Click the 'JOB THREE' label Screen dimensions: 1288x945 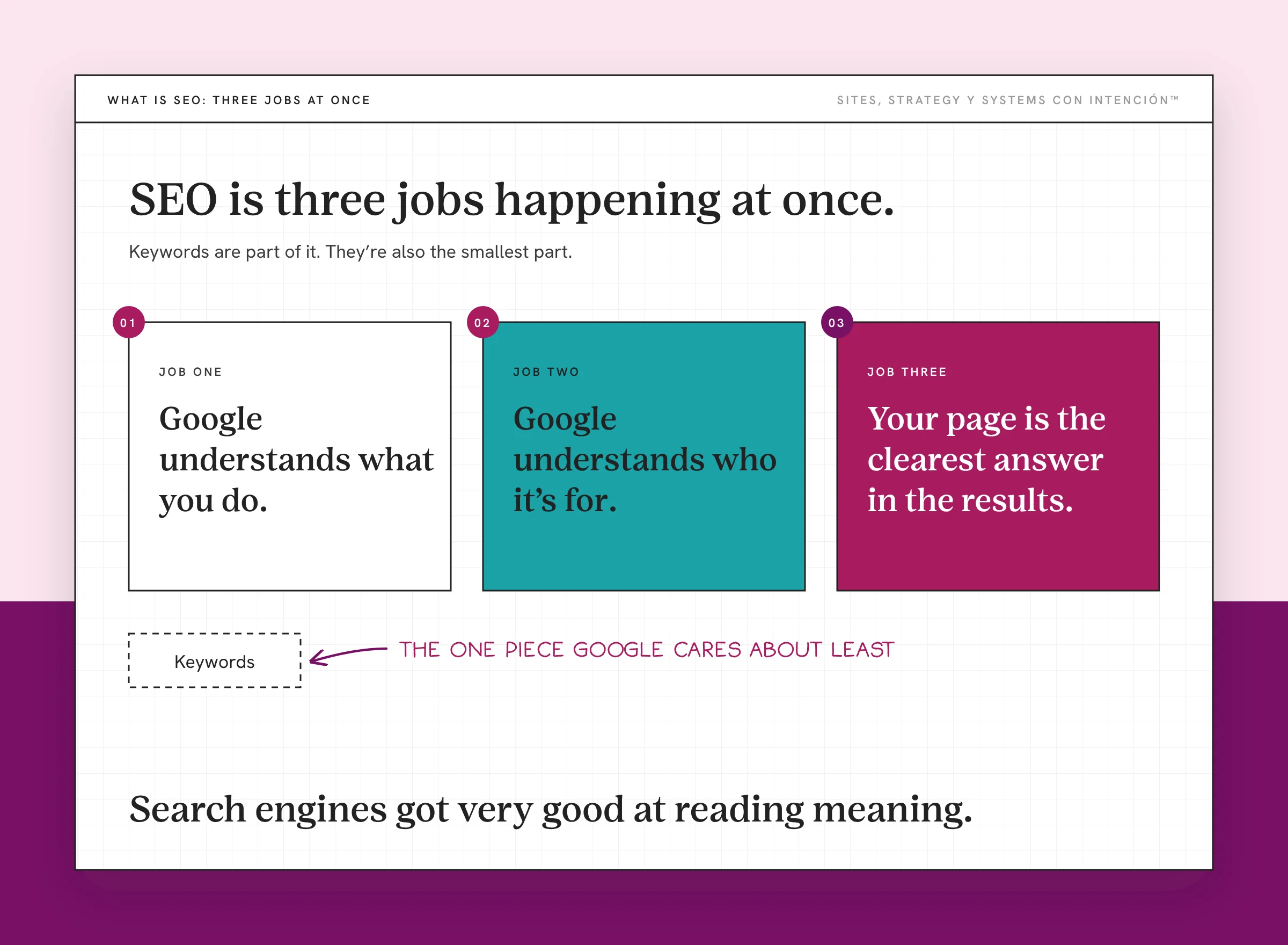click(908, 372)
